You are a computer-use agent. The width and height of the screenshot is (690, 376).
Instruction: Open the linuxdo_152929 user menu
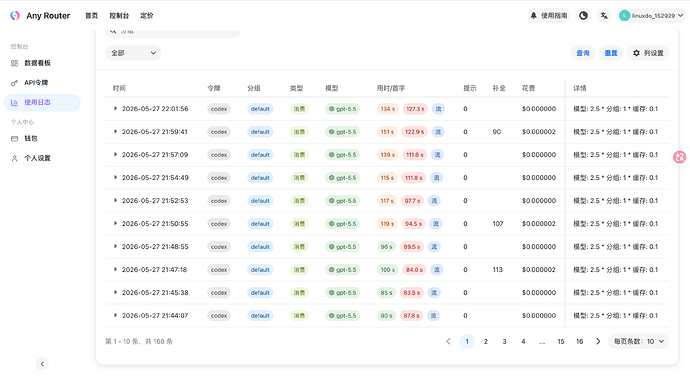pyautogui.click(x=651, y=15)
